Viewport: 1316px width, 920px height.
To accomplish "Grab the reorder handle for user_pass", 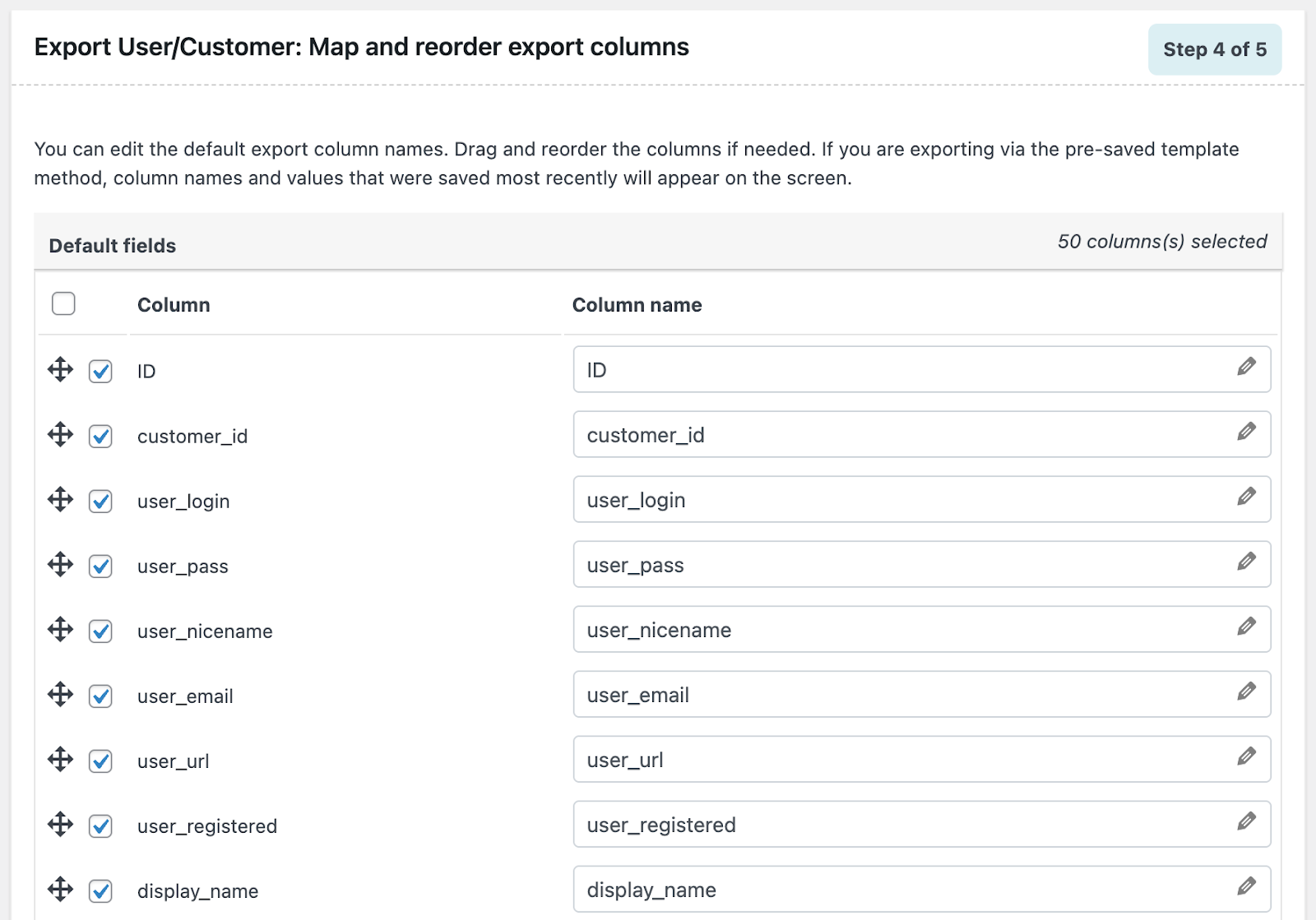I will [60, 565].
